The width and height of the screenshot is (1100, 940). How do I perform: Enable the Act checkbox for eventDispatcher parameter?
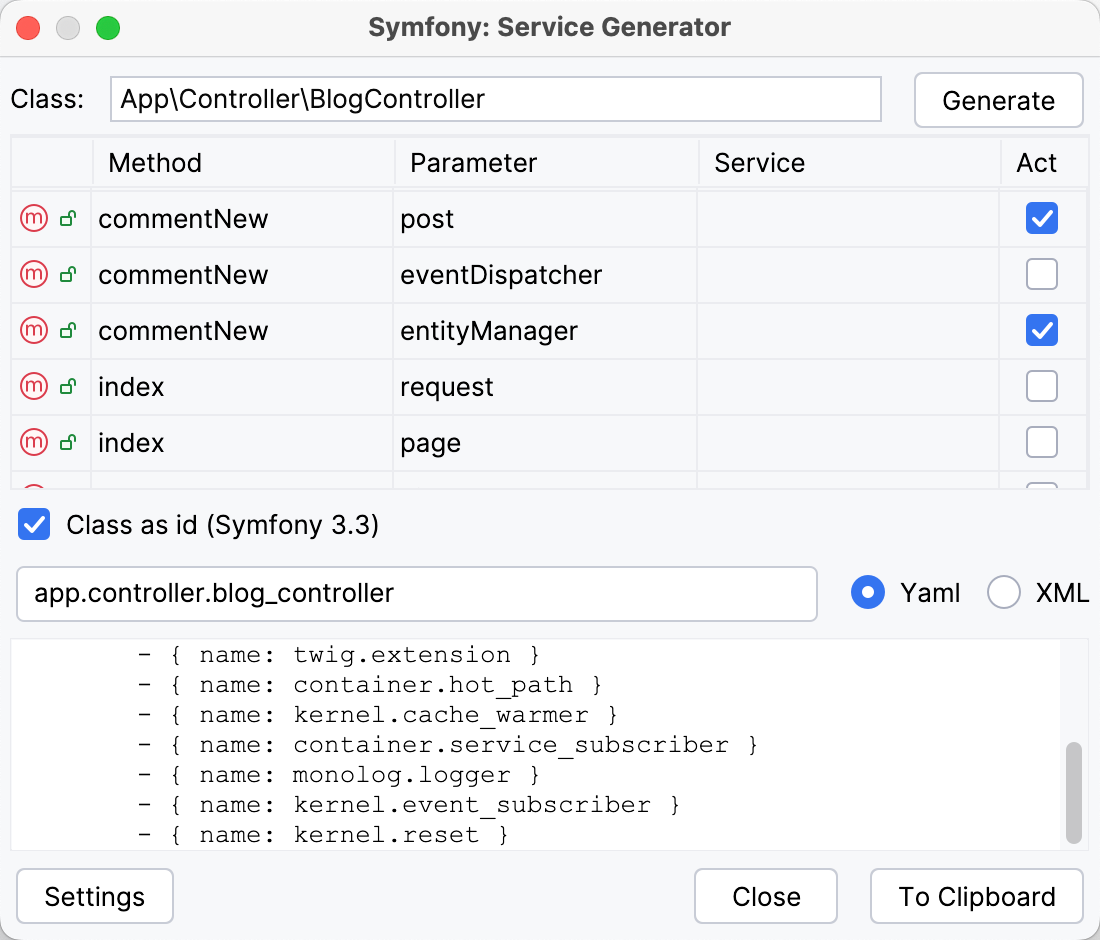tap(1041, 274)
